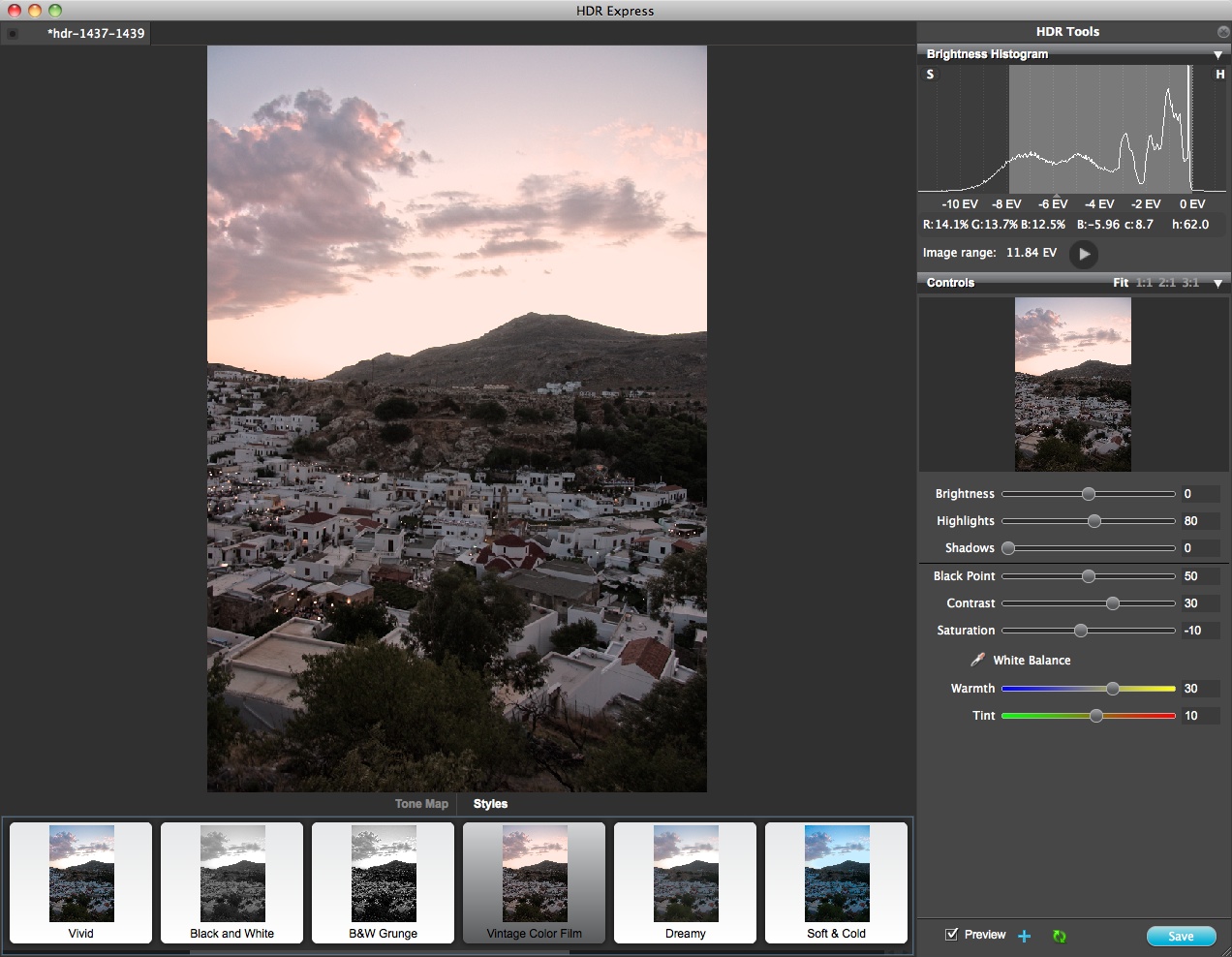
Task: Click the highlights H clipping indicator
Action: (1219, 75)
